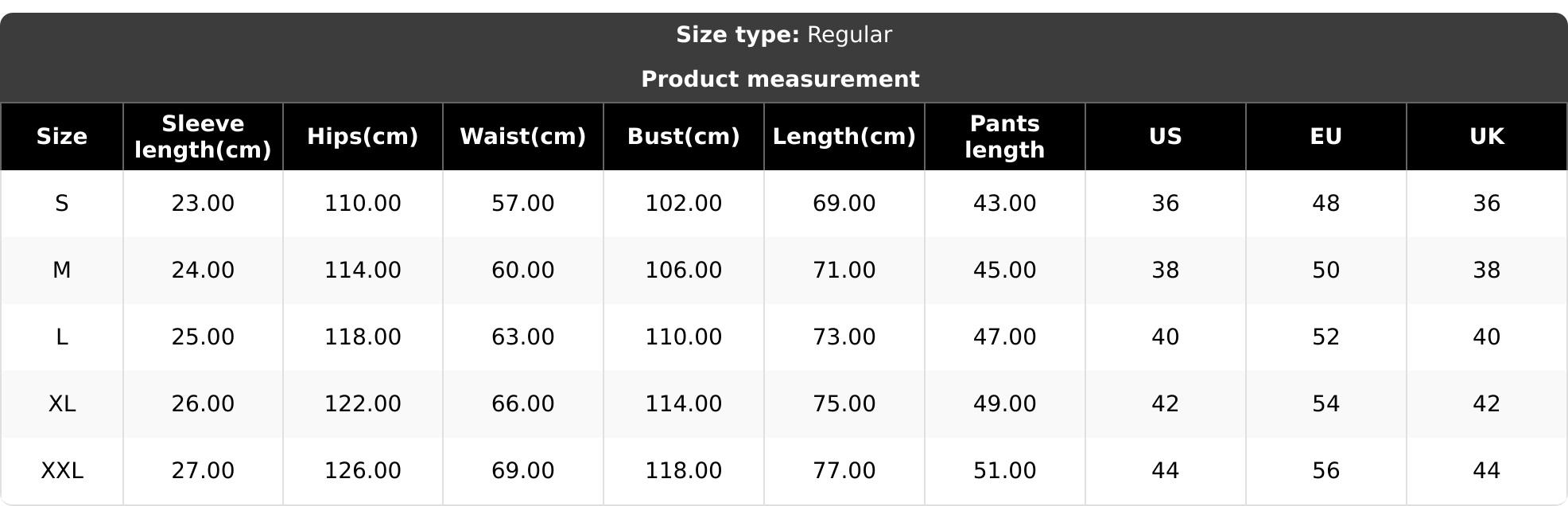Select the S size row label

coord(62,204)
